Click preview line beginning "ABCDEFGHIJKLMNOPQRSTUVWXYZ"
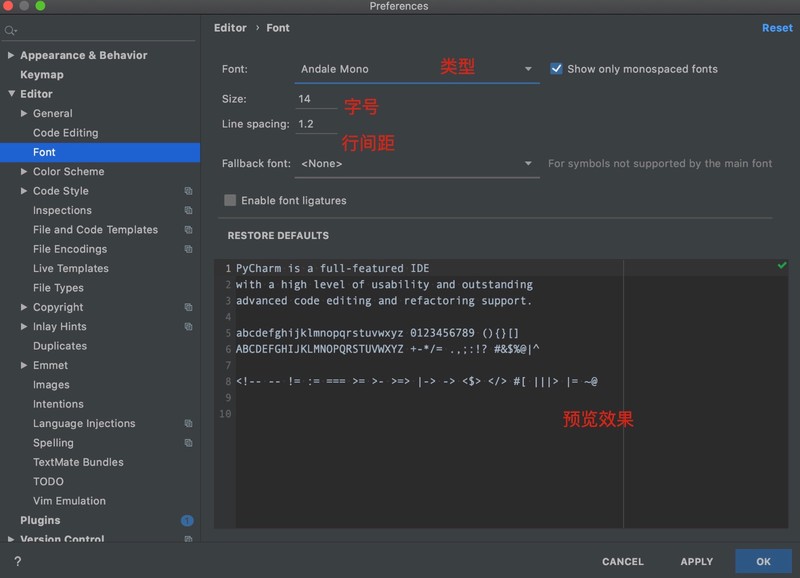 point(387,349)
